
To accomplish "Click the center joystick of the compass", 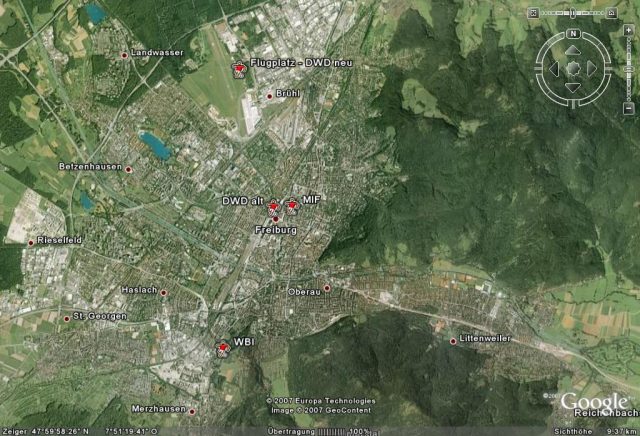I will [573, 69].
